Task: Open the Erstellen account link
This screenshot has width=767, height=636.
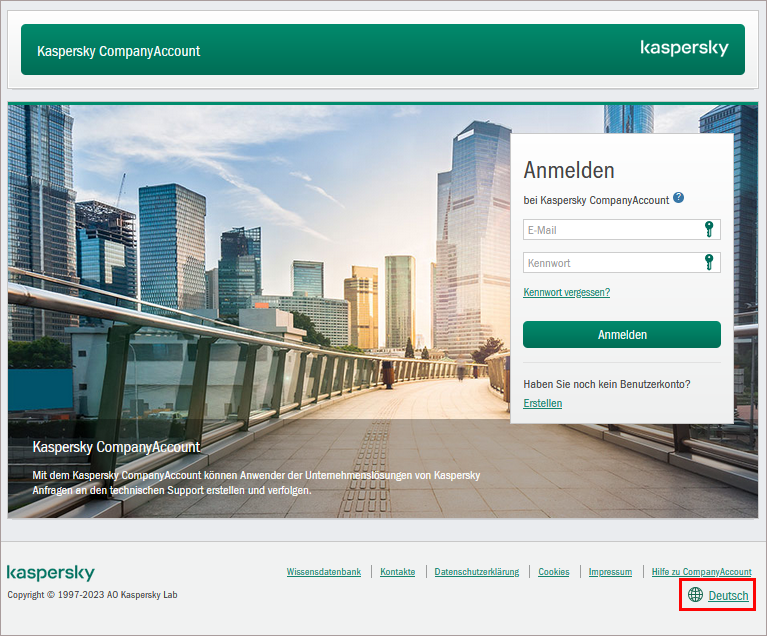Action: point(542,403)
